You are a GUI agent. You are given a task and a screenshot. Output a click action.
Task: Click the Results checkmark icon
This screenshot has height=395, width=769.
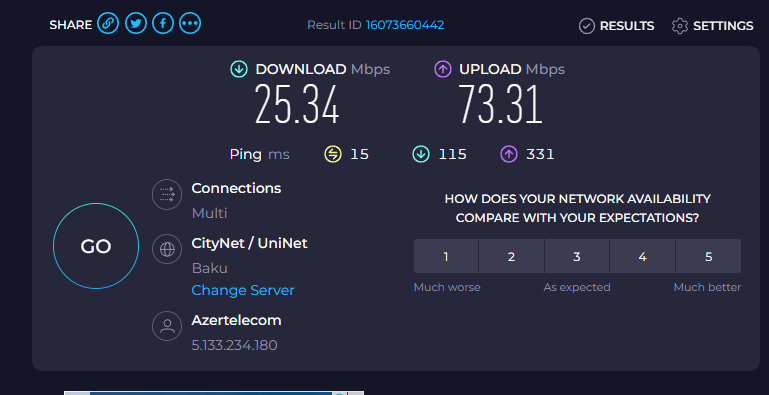587,26
